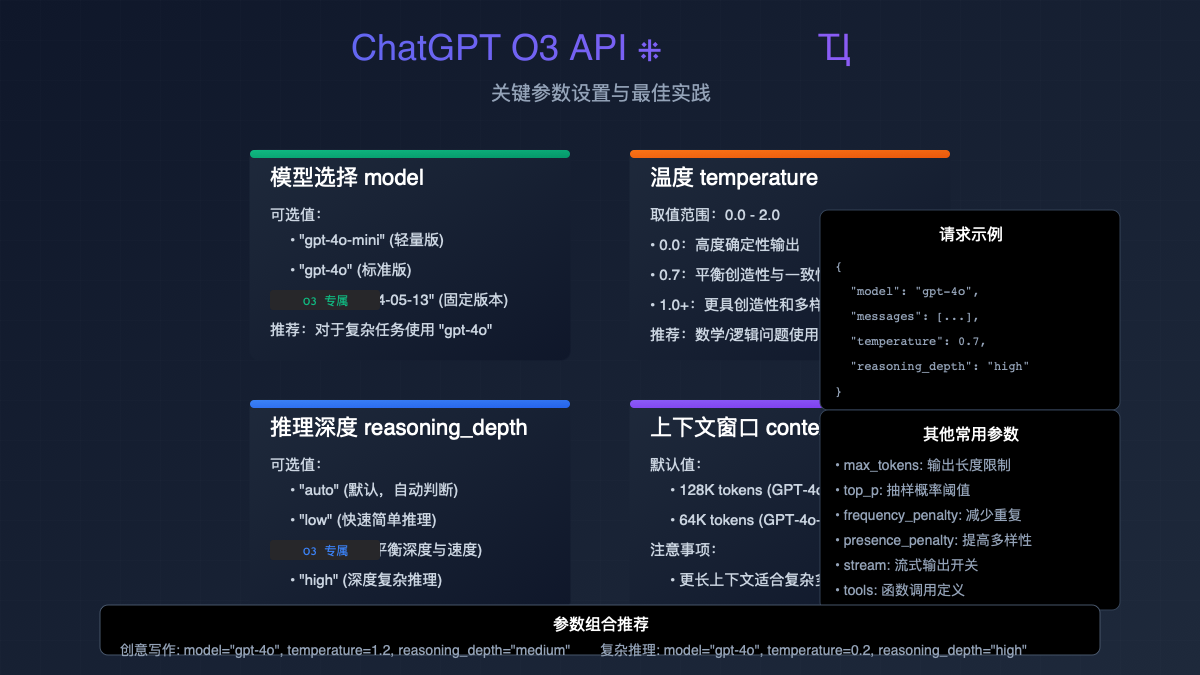Click the "平衡深度与速度)" option text

pyautogui.click(x=431, y=550)
